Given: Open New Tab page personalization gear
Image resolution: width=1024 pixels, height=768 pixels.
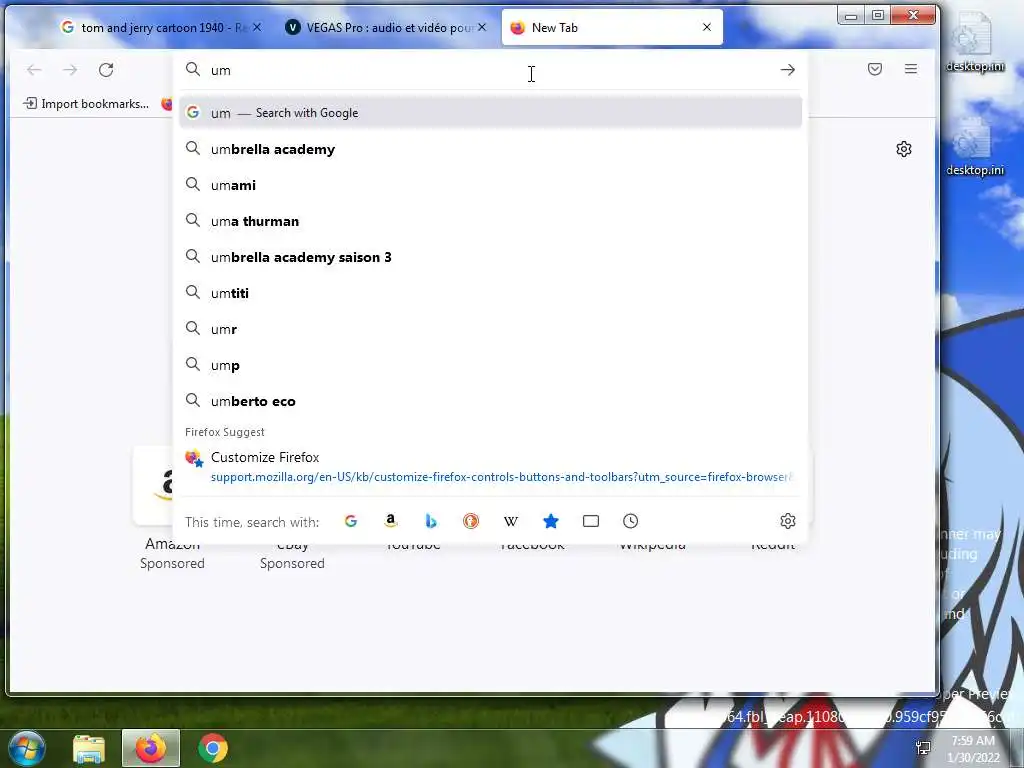Looking at the screenshot, I should point(904,149).
